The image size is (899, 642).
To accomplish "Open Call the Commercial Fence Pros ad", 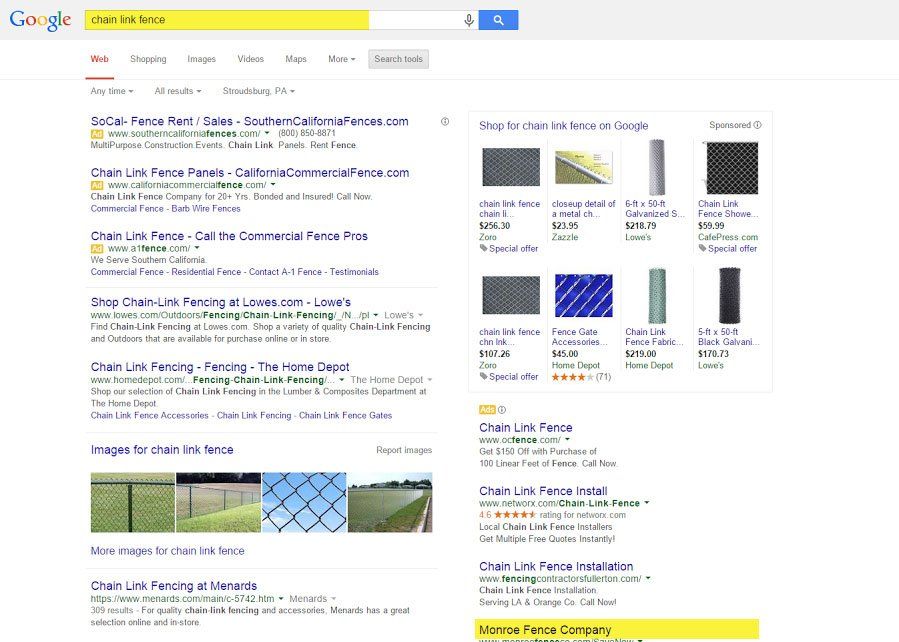I will pos(229,236).
